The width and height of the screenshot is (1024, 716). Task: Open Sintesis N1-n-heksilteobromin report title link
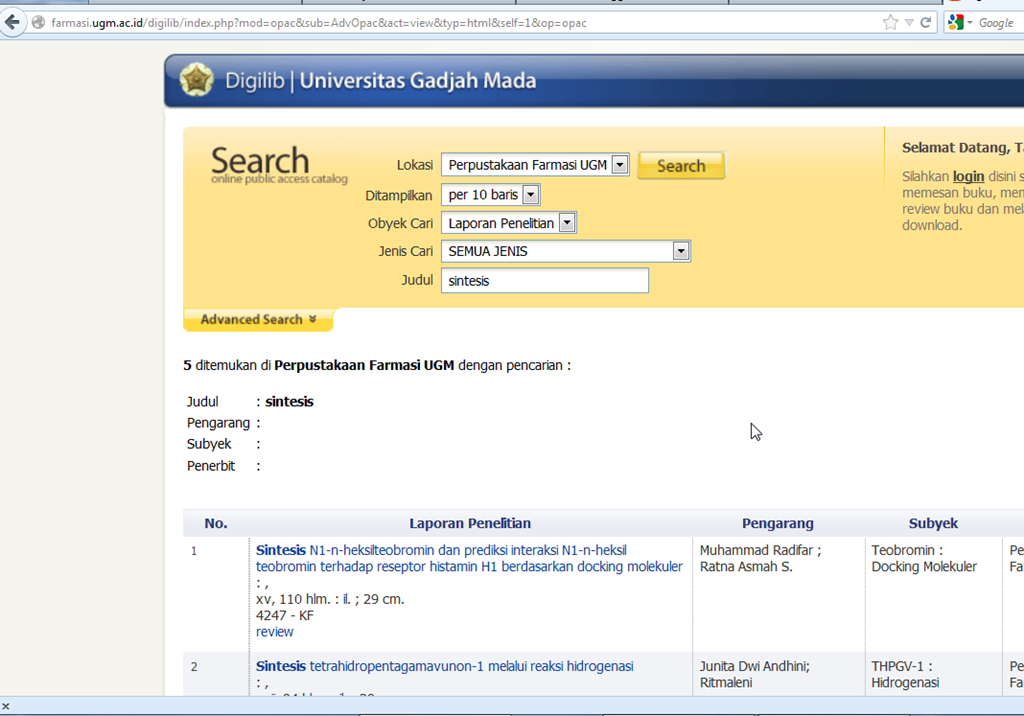click(x=469, y=559)
